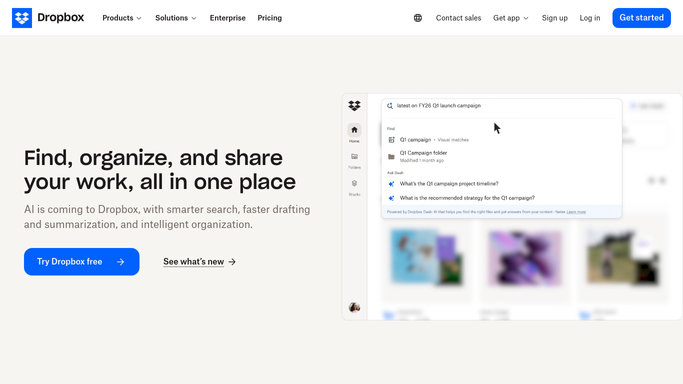
Task: Click the Sign up link
Action: tap(555, 18)
